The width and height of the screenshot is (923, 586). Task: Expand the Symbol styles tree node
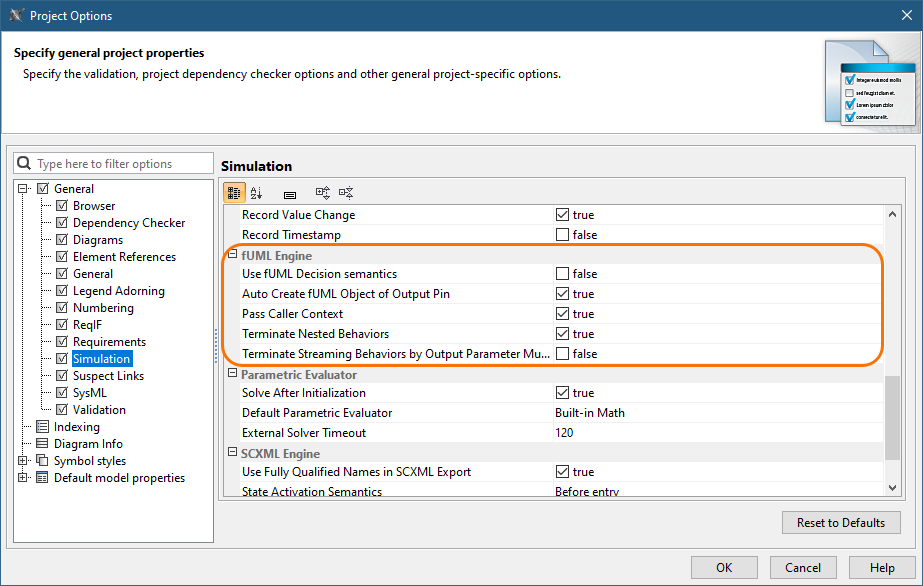point(23,461)
